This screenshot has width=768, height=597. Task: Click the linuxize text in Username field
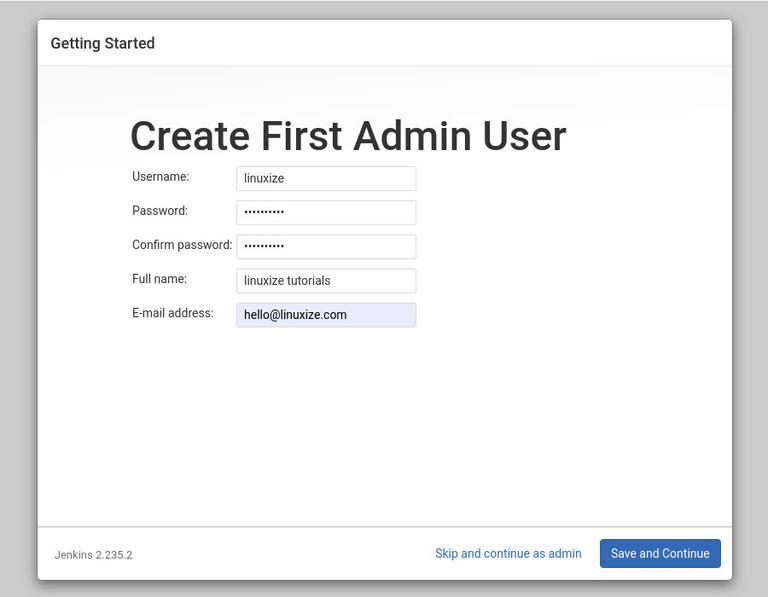pyautogui.click(x=264, y=178)
